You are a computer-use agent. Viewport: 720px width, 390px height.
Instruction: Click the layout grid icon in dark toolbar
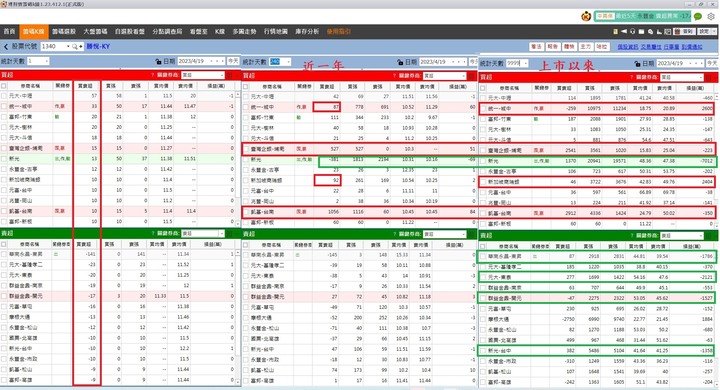668,32
